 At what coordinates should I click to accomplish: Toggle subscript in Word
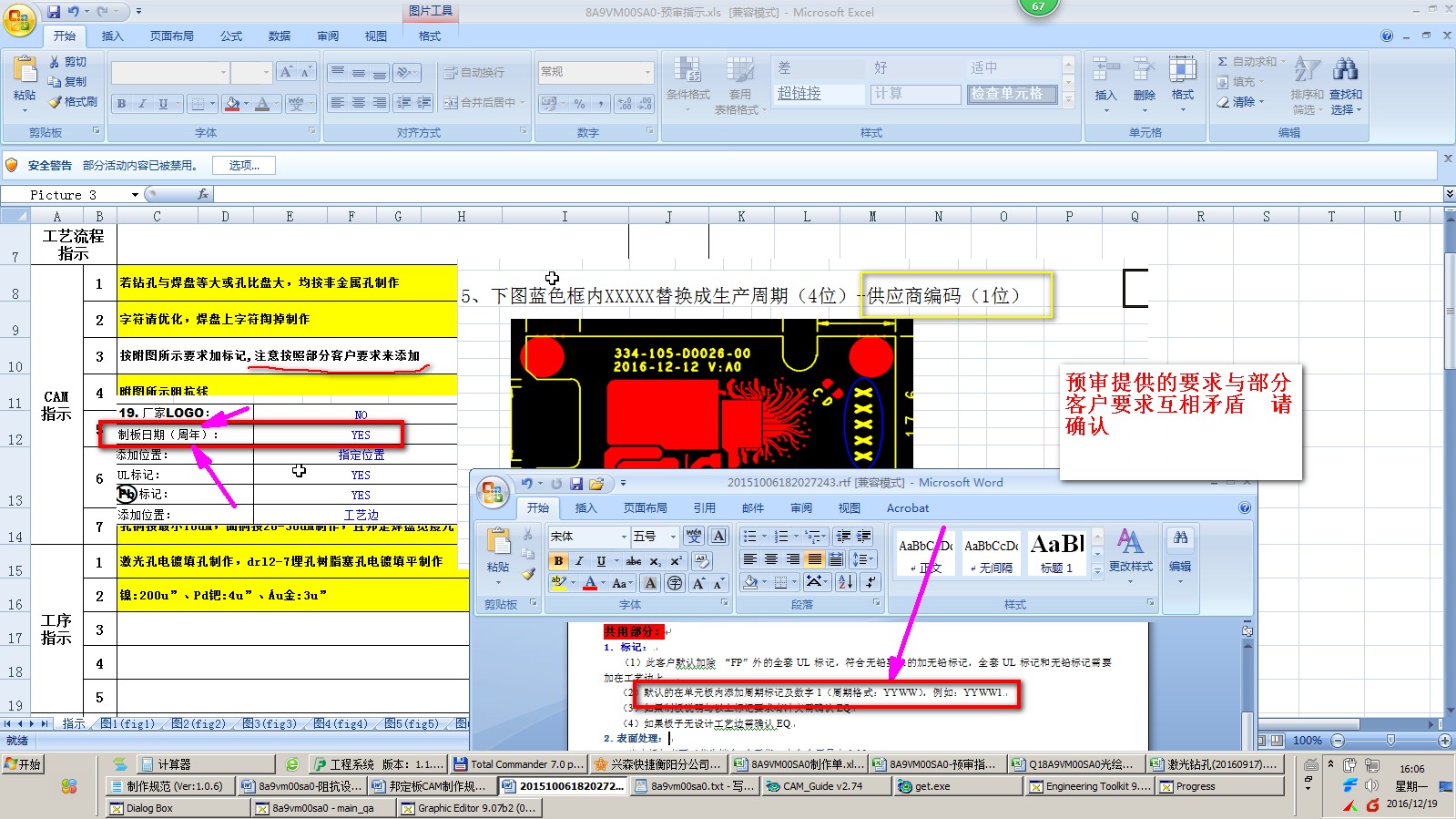[655, 561]
